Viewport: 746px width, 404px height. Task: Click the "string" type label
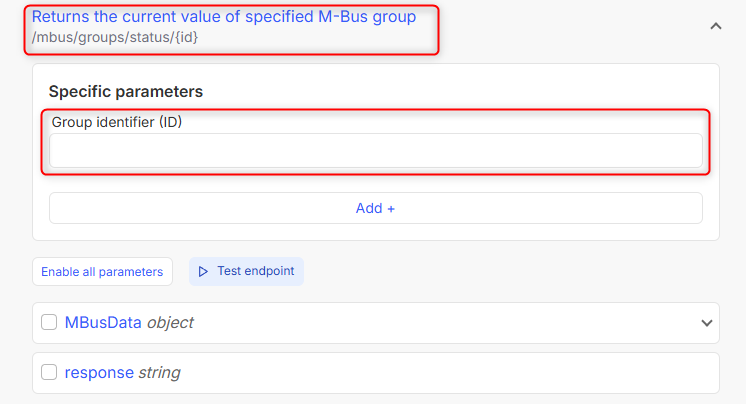159,373
